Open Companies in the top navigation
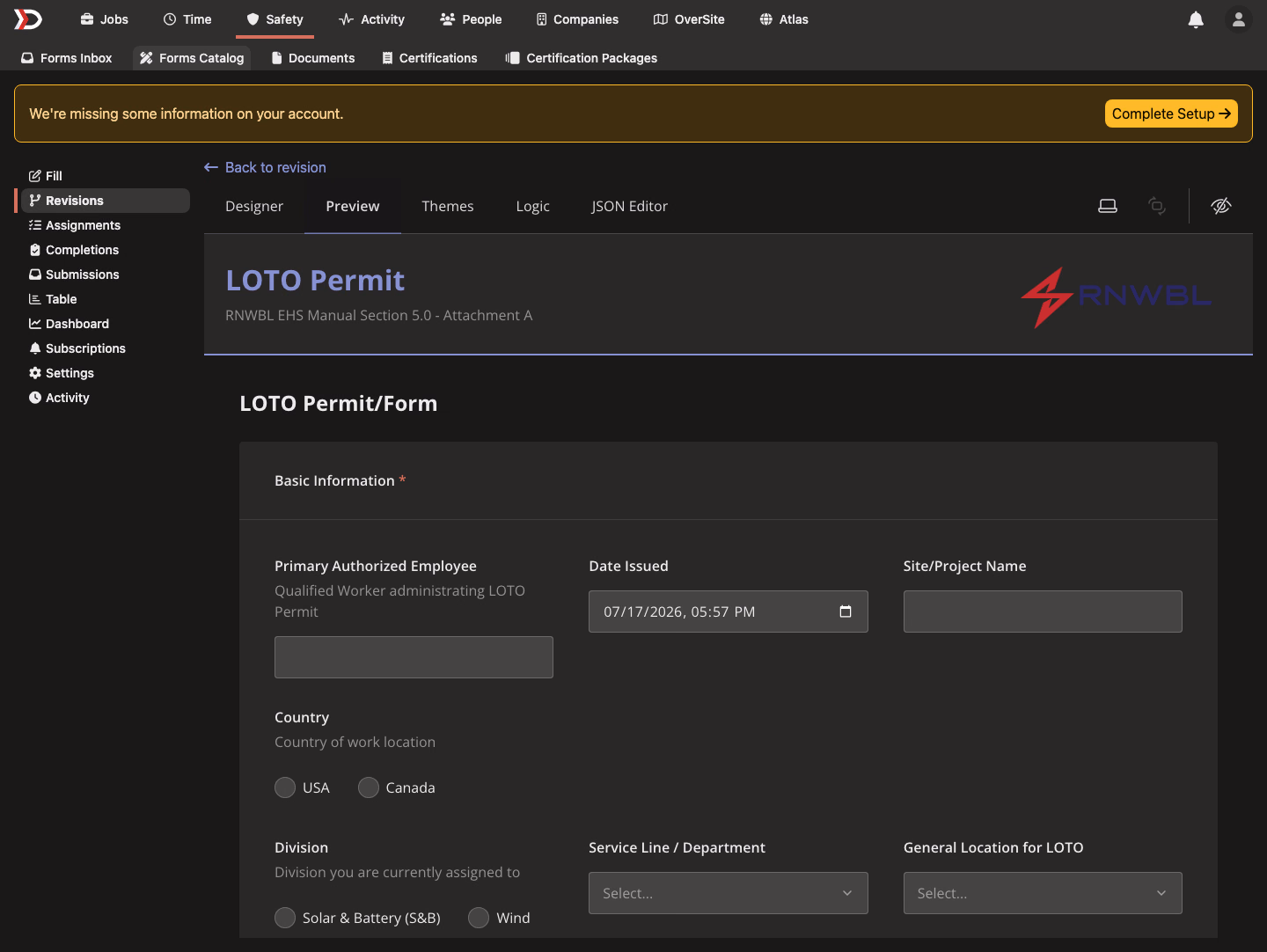Screen dimensions: 1267x952 [x=577, y=19]
